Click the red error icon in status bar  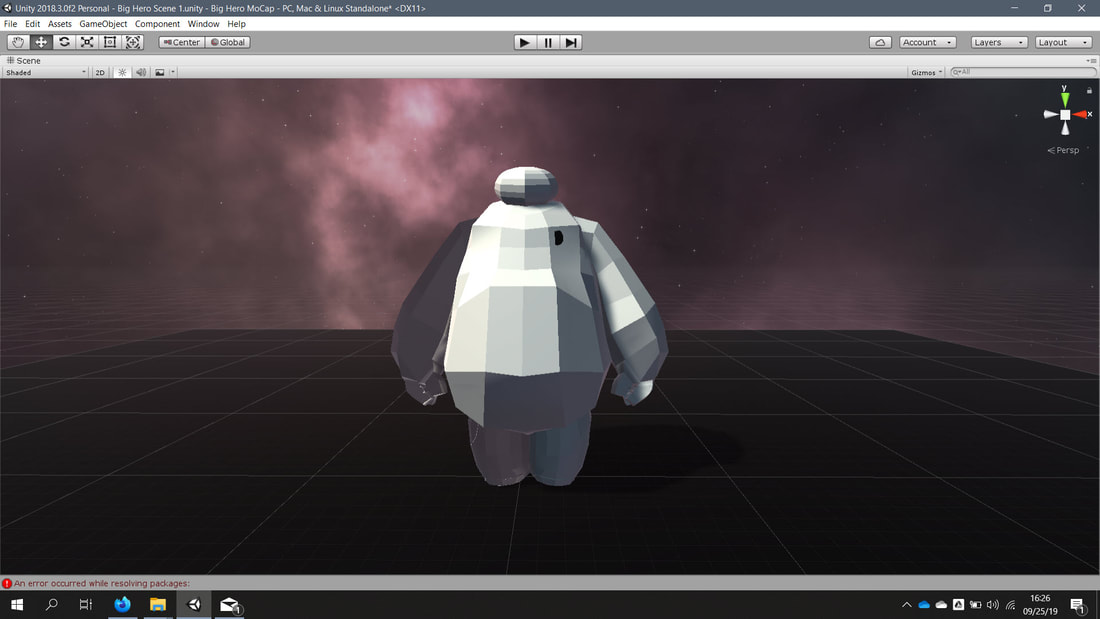coord(7,583)
